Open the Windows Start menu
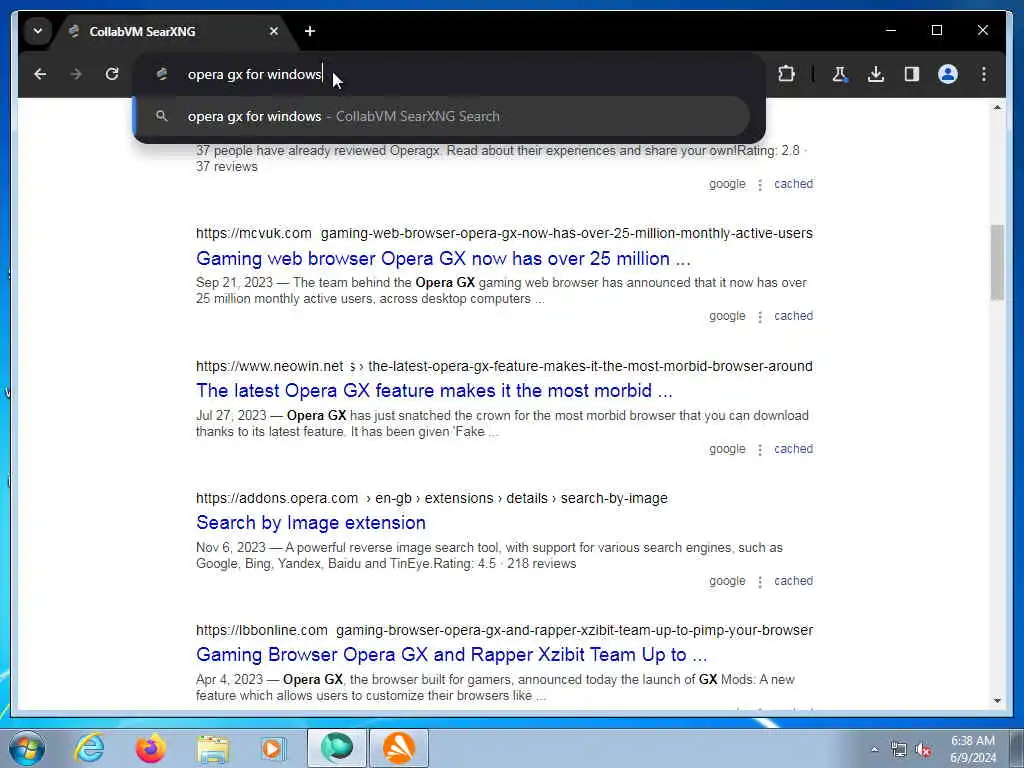The width and height of the screenshot is (1024, 768). click(27, 748)
